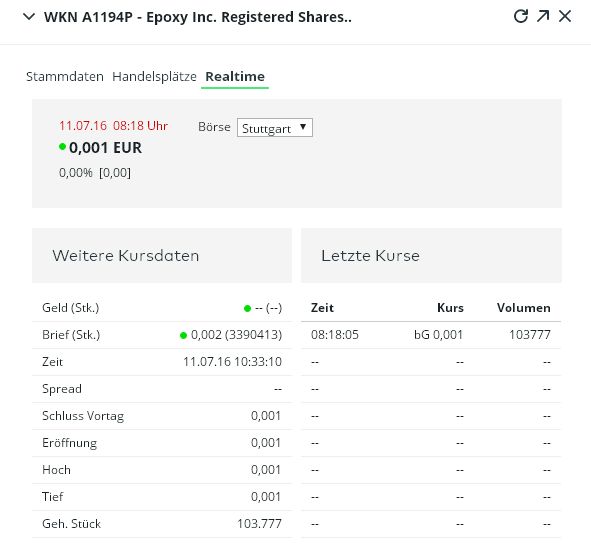
Task: Switch to the Stammdaten tab
Action: 65,77
